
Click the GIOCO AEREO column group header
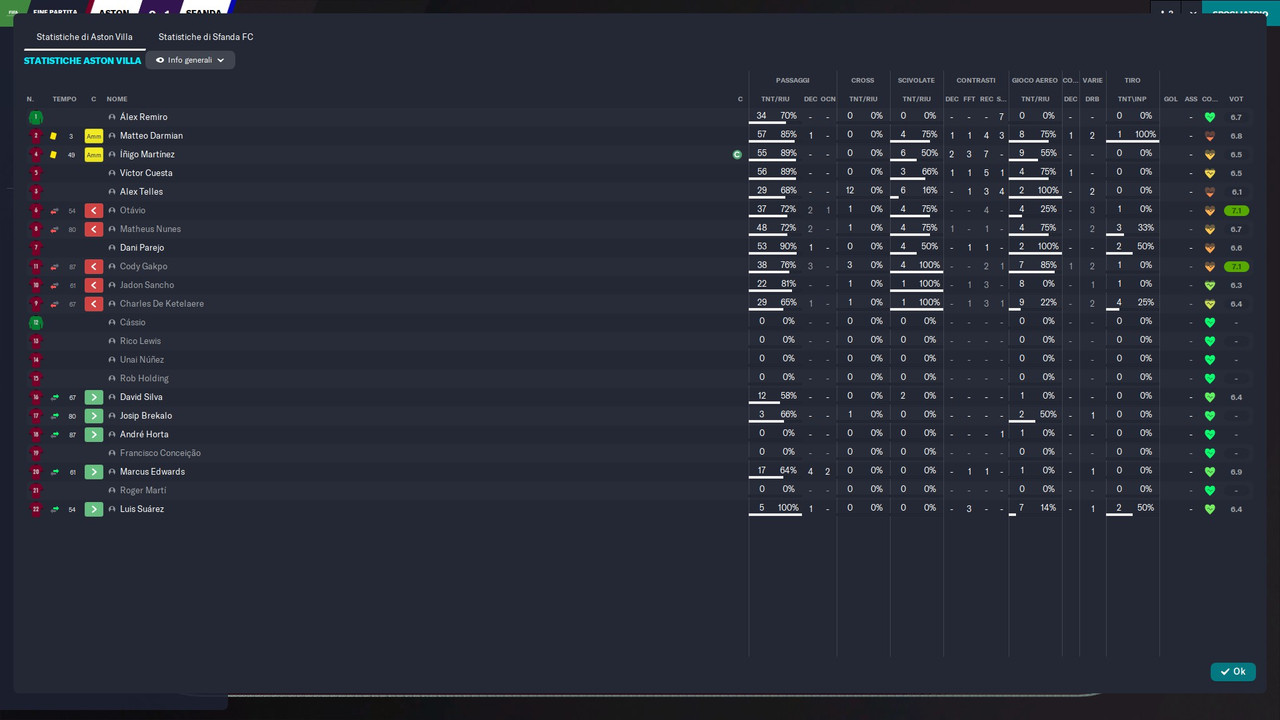pyautogui.click(x=1035, y=80)
